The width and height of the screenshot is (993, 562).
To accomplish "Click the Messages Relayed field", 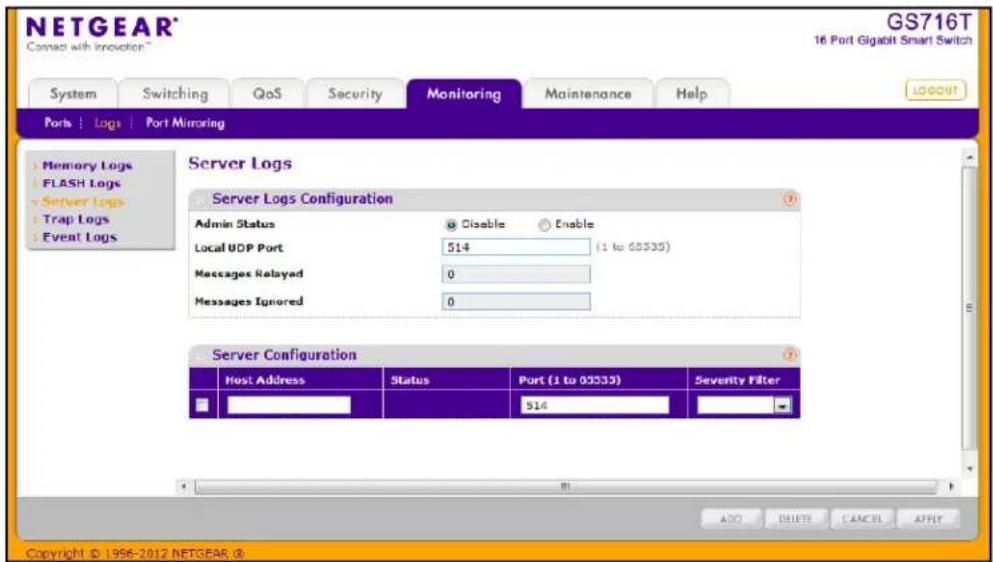I will pyautogui.click(x=515, y=274).
